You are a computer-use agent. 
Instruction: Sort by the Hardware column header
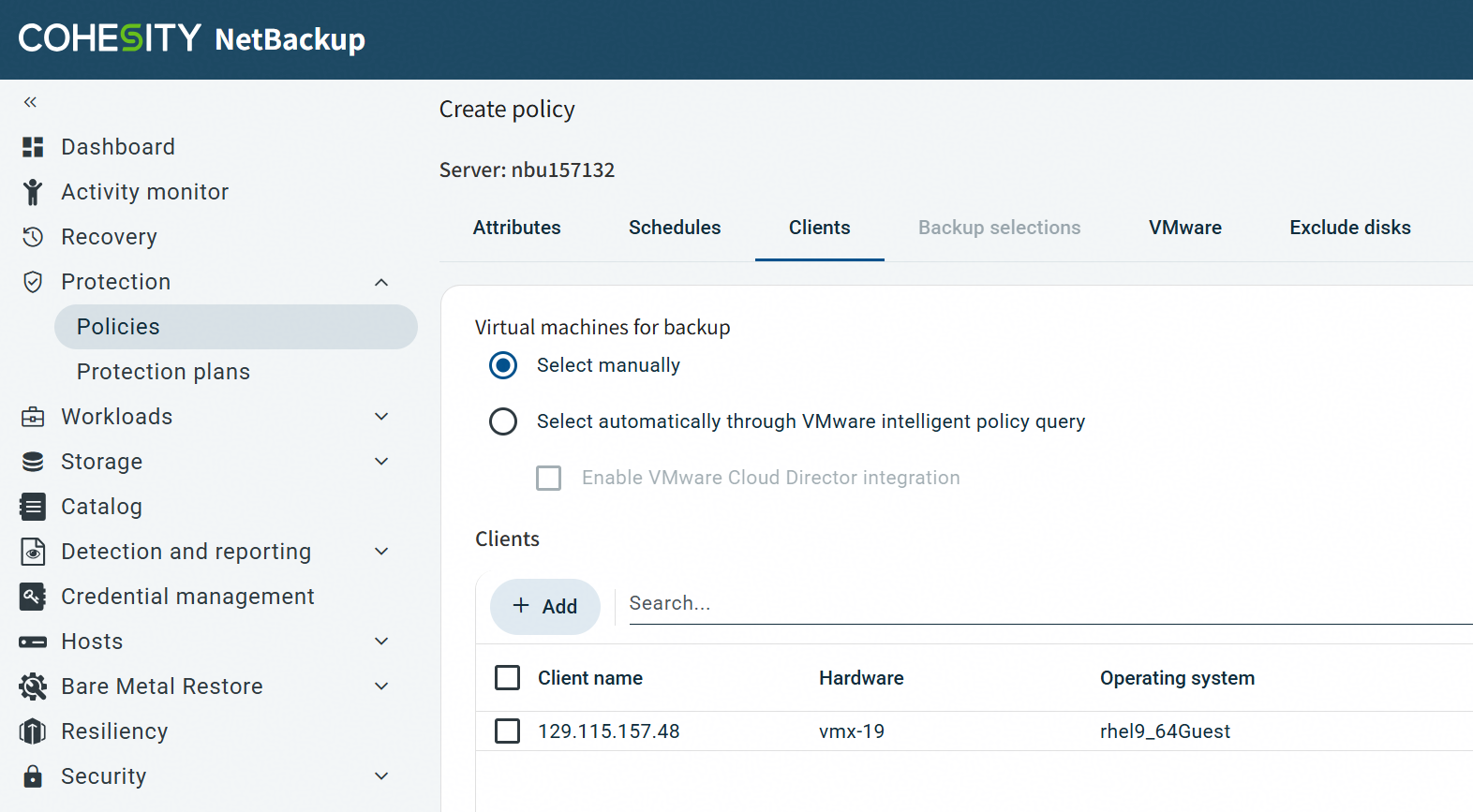coord(861,678)
